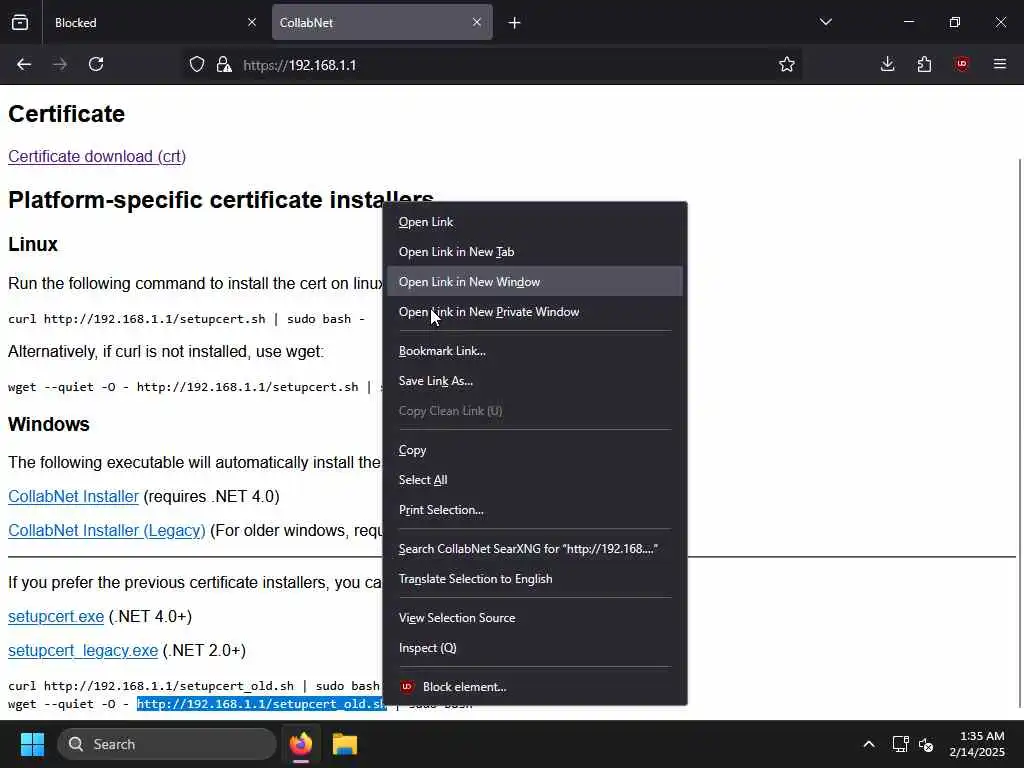Choose Select All menu entry
The height and width of the screenshot is (768, 1024).
534,480
